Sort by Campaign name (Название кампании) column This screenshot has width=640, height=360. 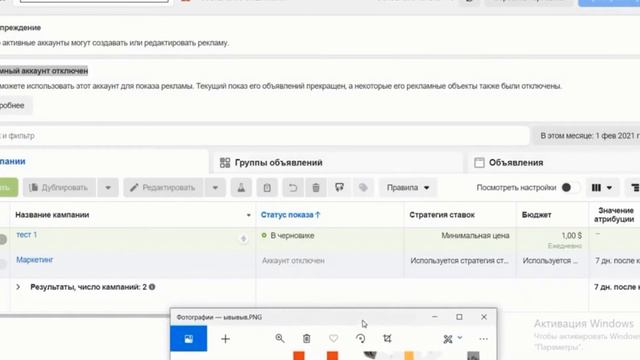click(x=52, y=215)
